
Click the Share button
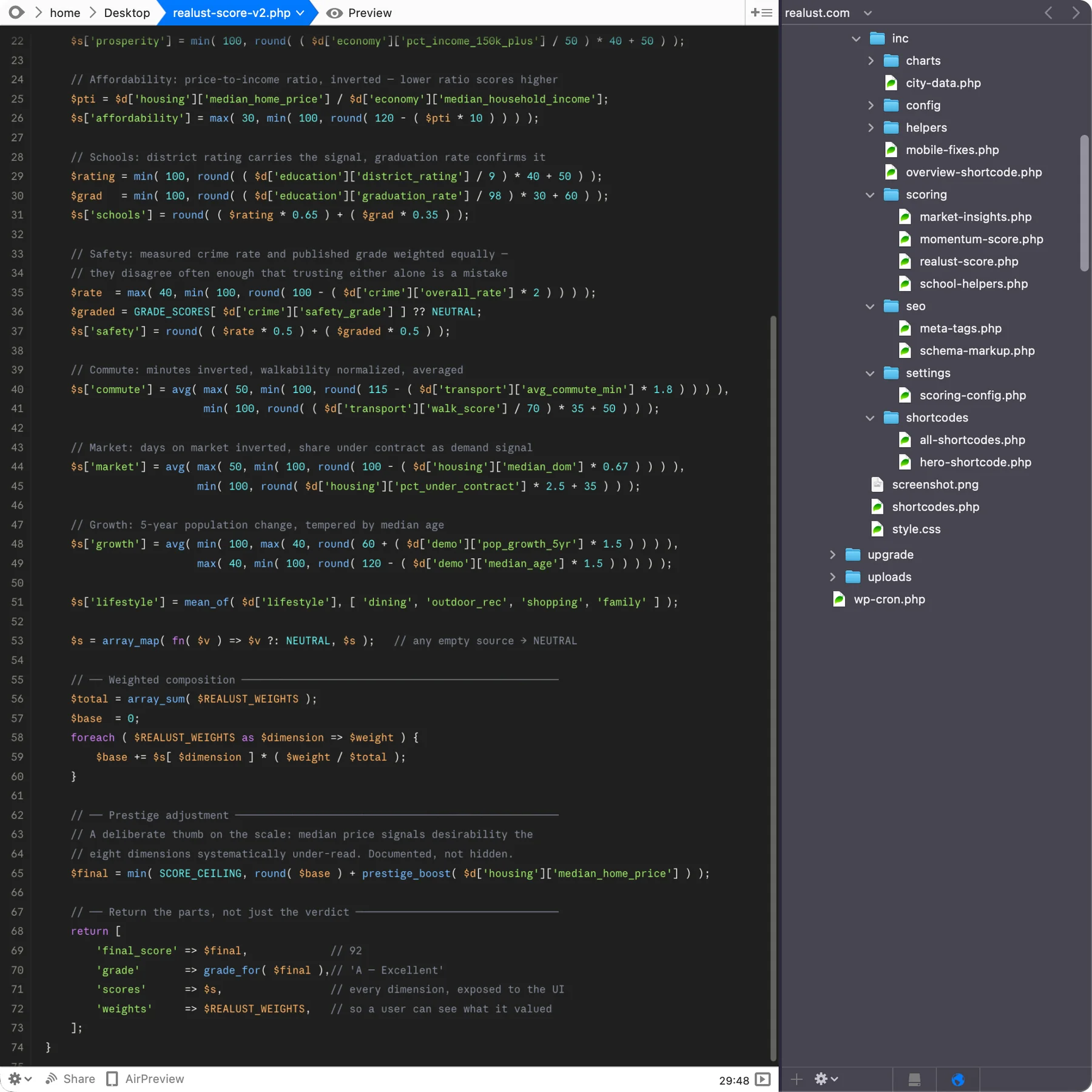click(x=70, y=1079)
